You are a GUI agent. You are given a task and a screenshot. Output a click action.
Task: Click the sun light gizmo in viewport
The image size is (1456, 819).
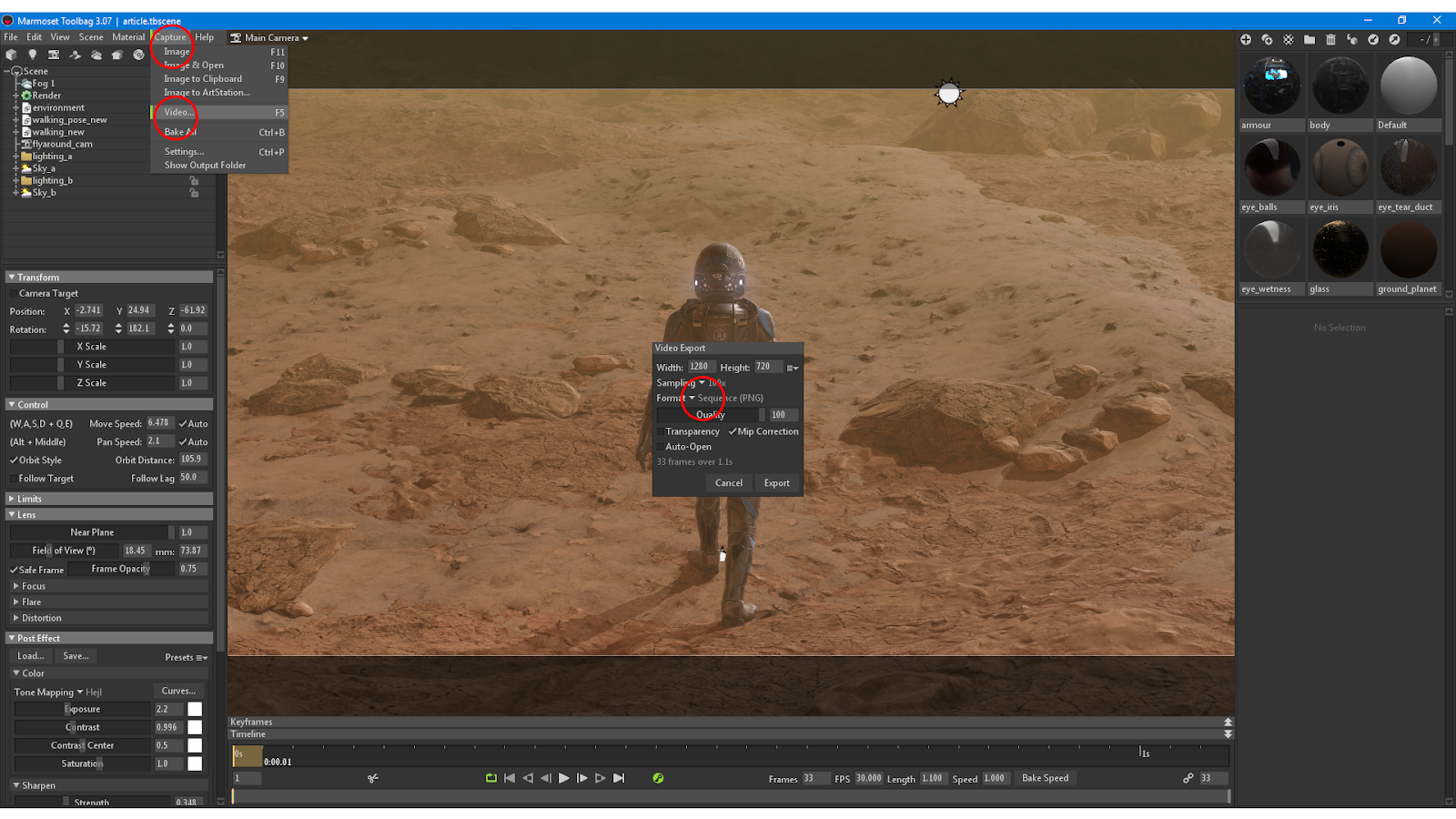(x=949, y=93)
